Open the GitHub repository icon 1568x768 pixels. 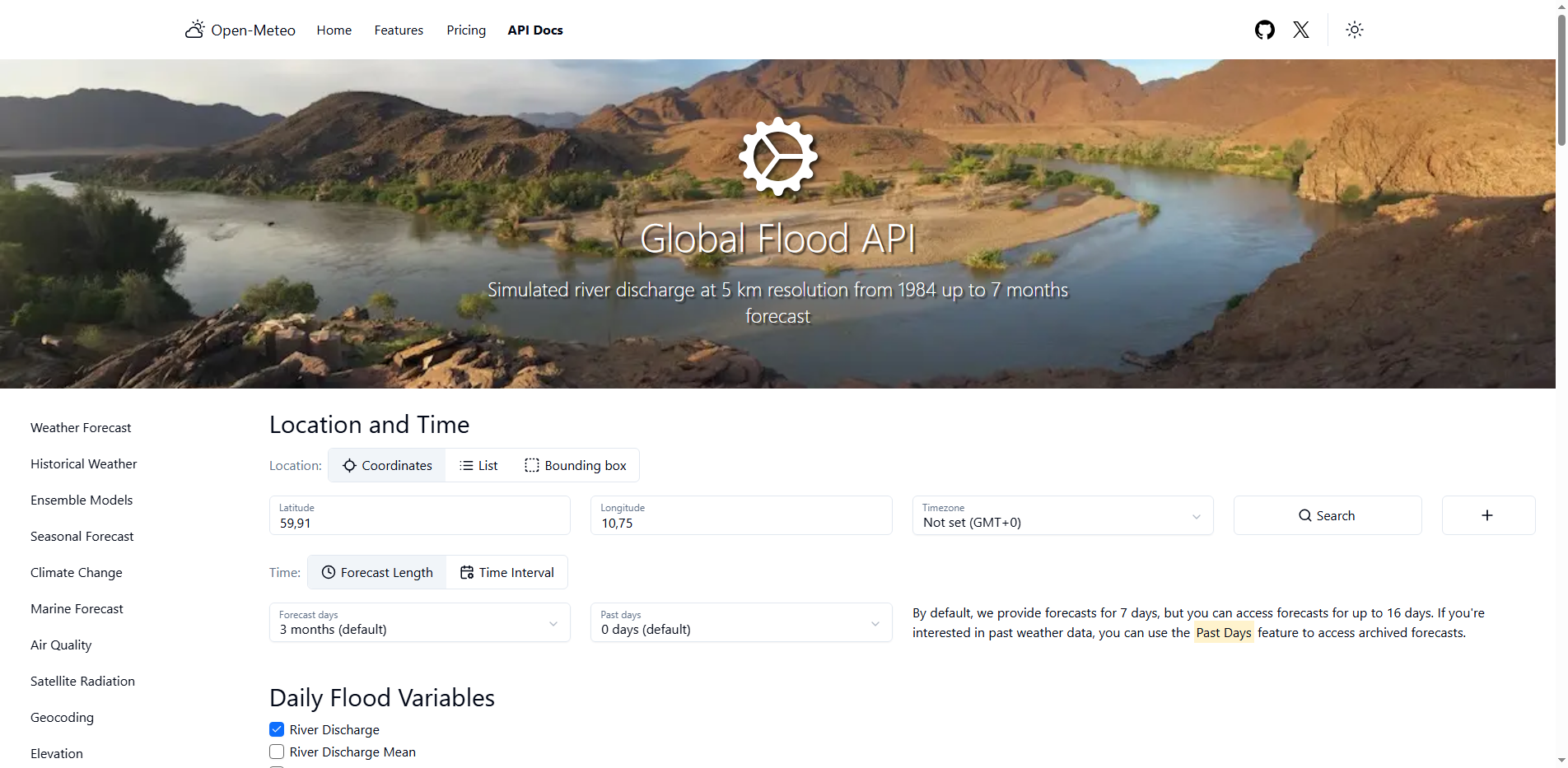click(1265, 30)
